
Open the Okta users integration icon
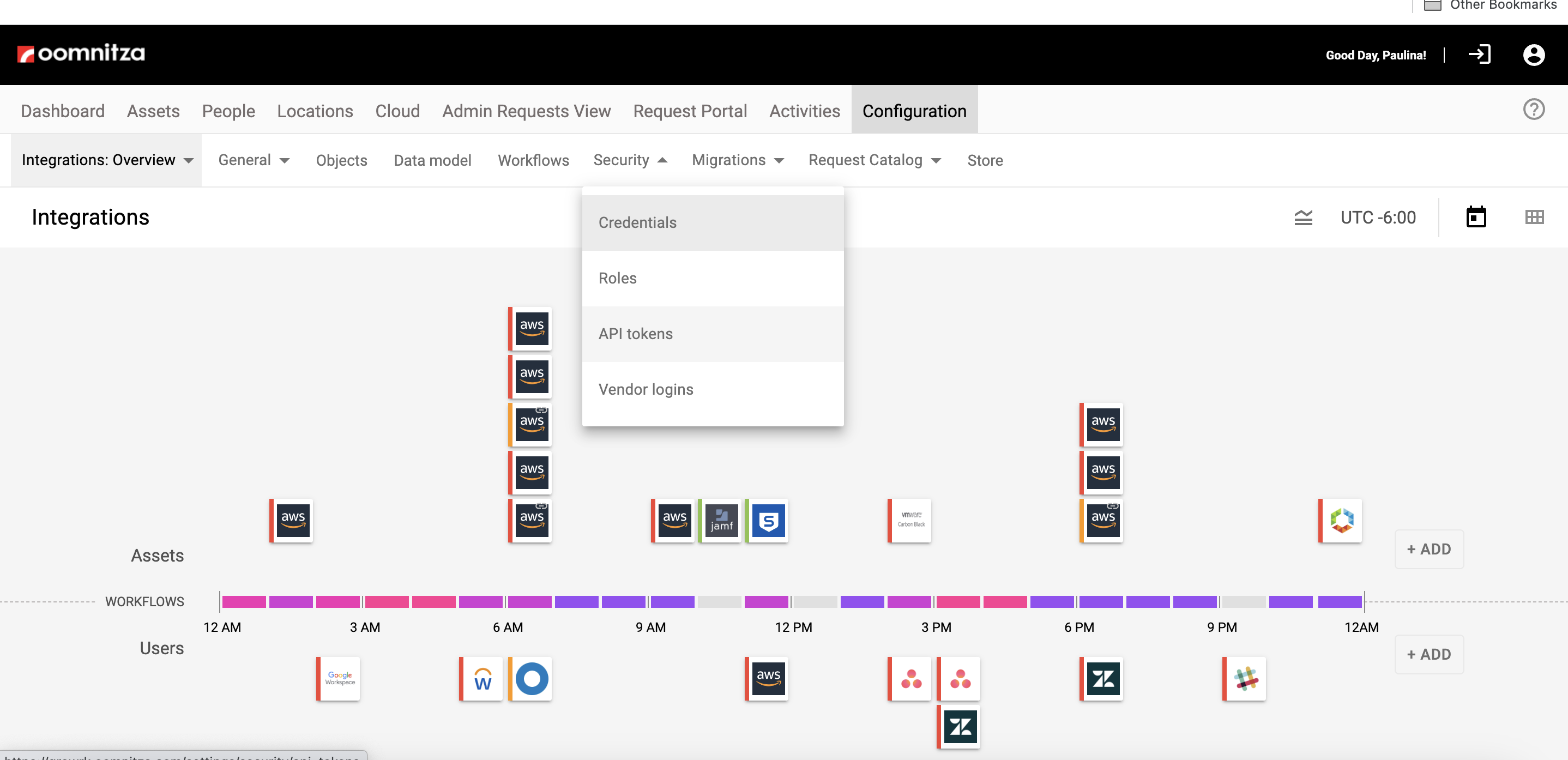point(532,678)
